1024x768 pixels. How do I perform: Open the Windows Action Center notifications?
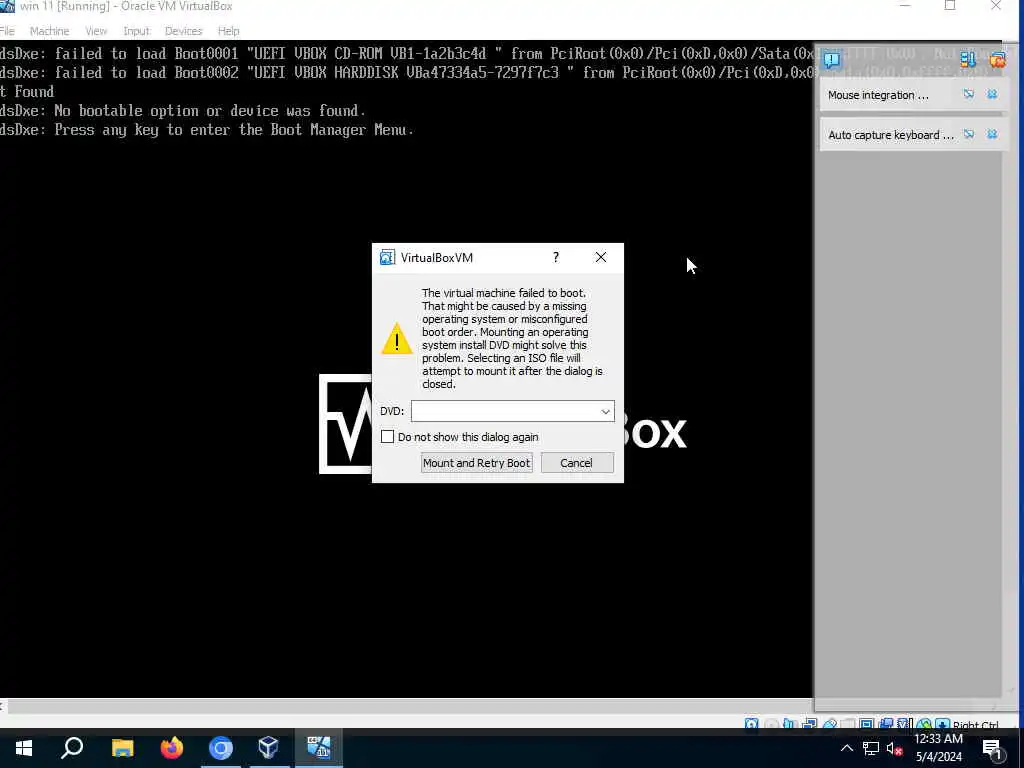click(992, 749)
